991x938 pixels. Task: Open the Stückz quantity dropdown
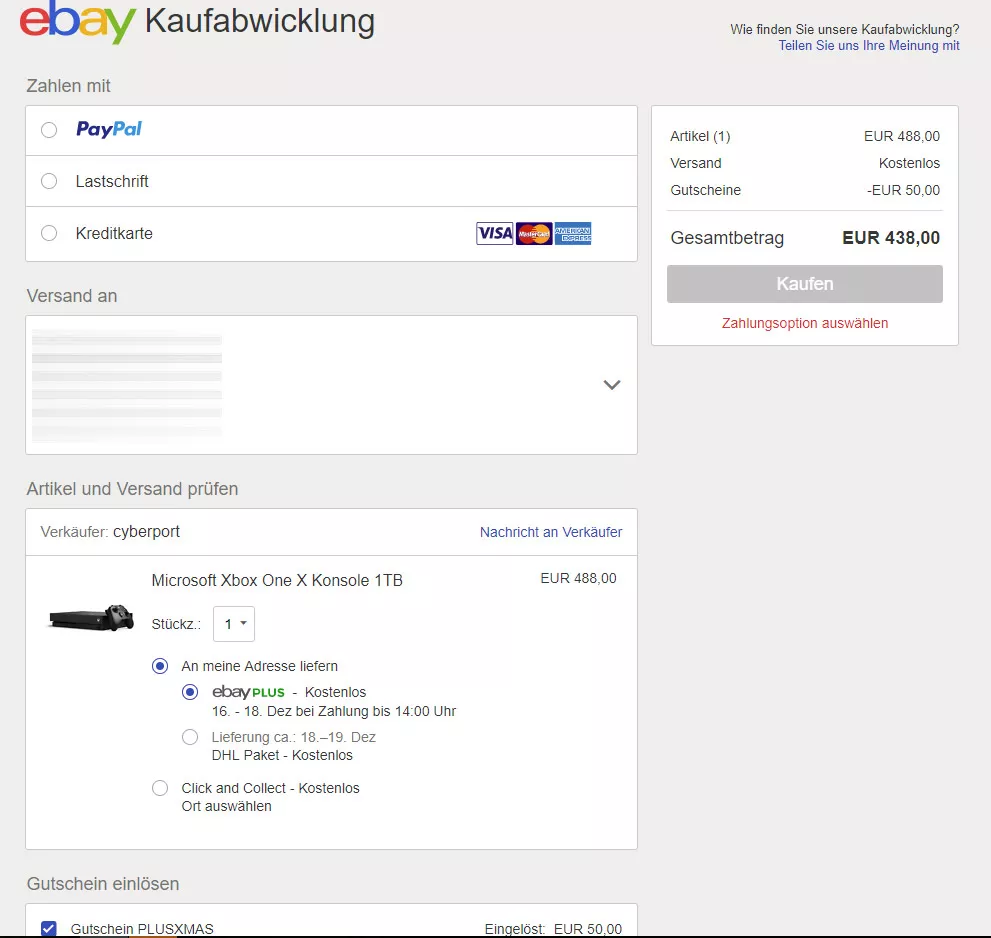point(233,623)
